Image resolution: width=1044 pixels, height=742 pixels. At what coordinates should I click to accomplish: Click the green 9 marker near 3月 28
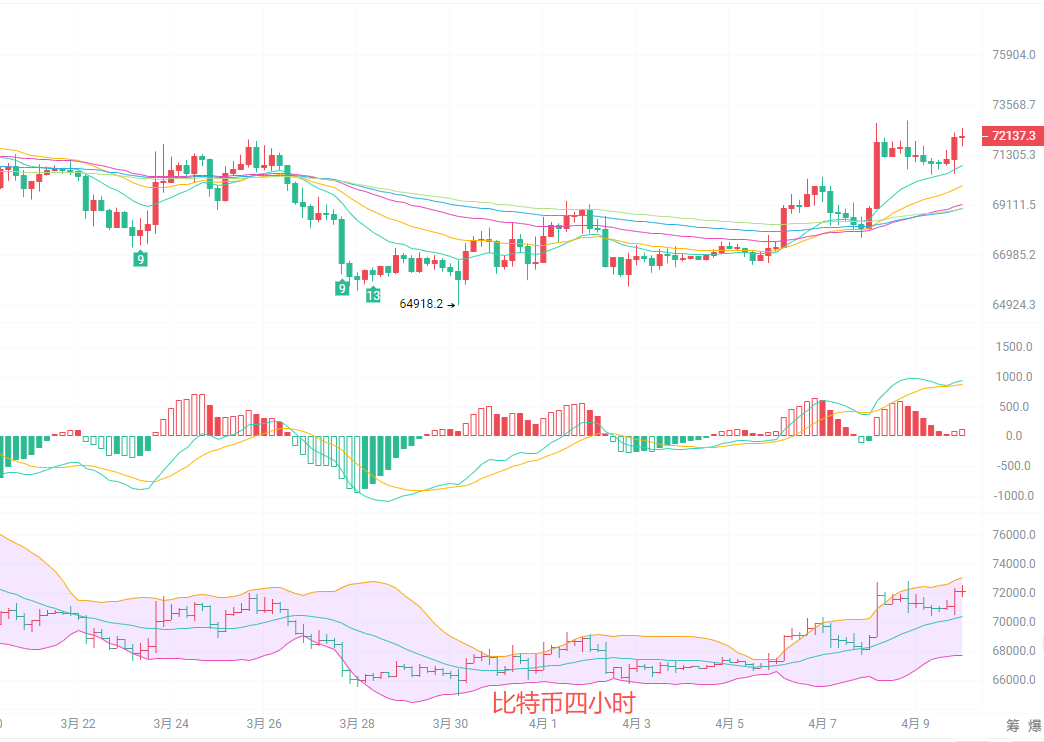coord(342,288)
